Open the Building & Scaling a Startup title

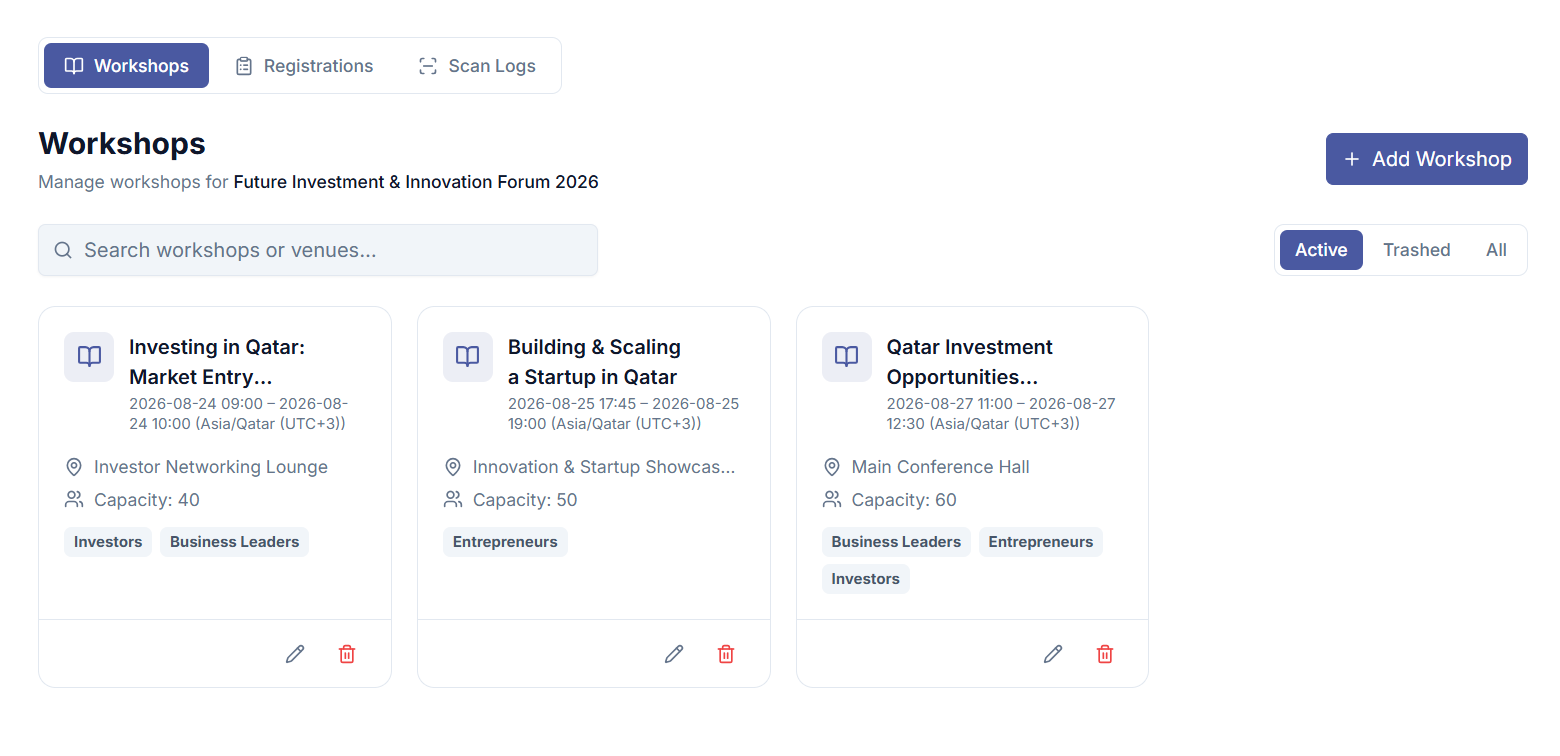594,362
